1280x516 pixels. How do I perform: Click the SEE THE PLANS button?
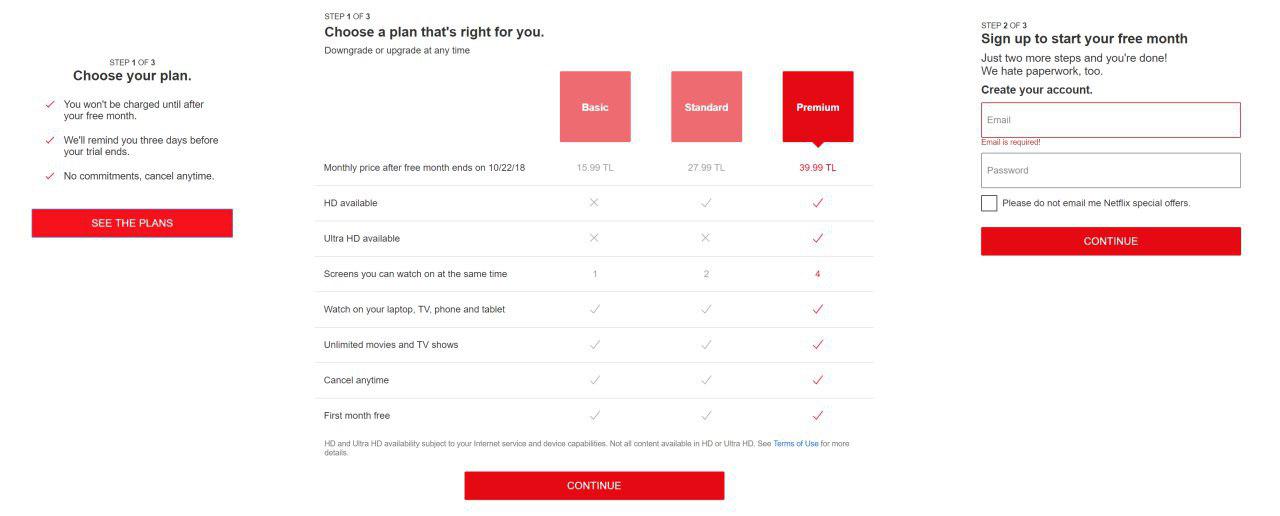pyautogui.click(x=132, y=223)
